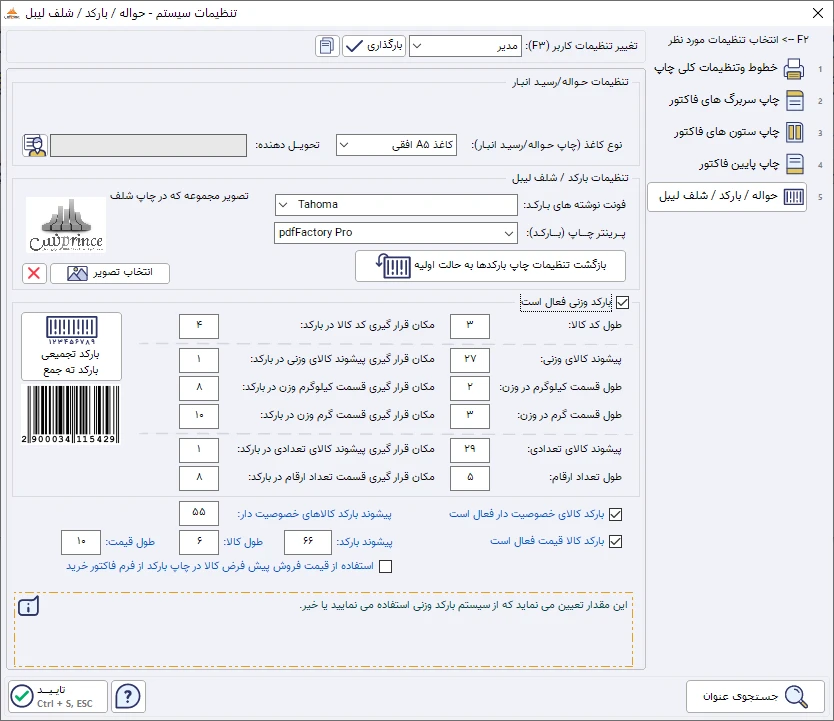
Task: Click the copy settings icon next to بارگذاری
Action: point(327,46)
